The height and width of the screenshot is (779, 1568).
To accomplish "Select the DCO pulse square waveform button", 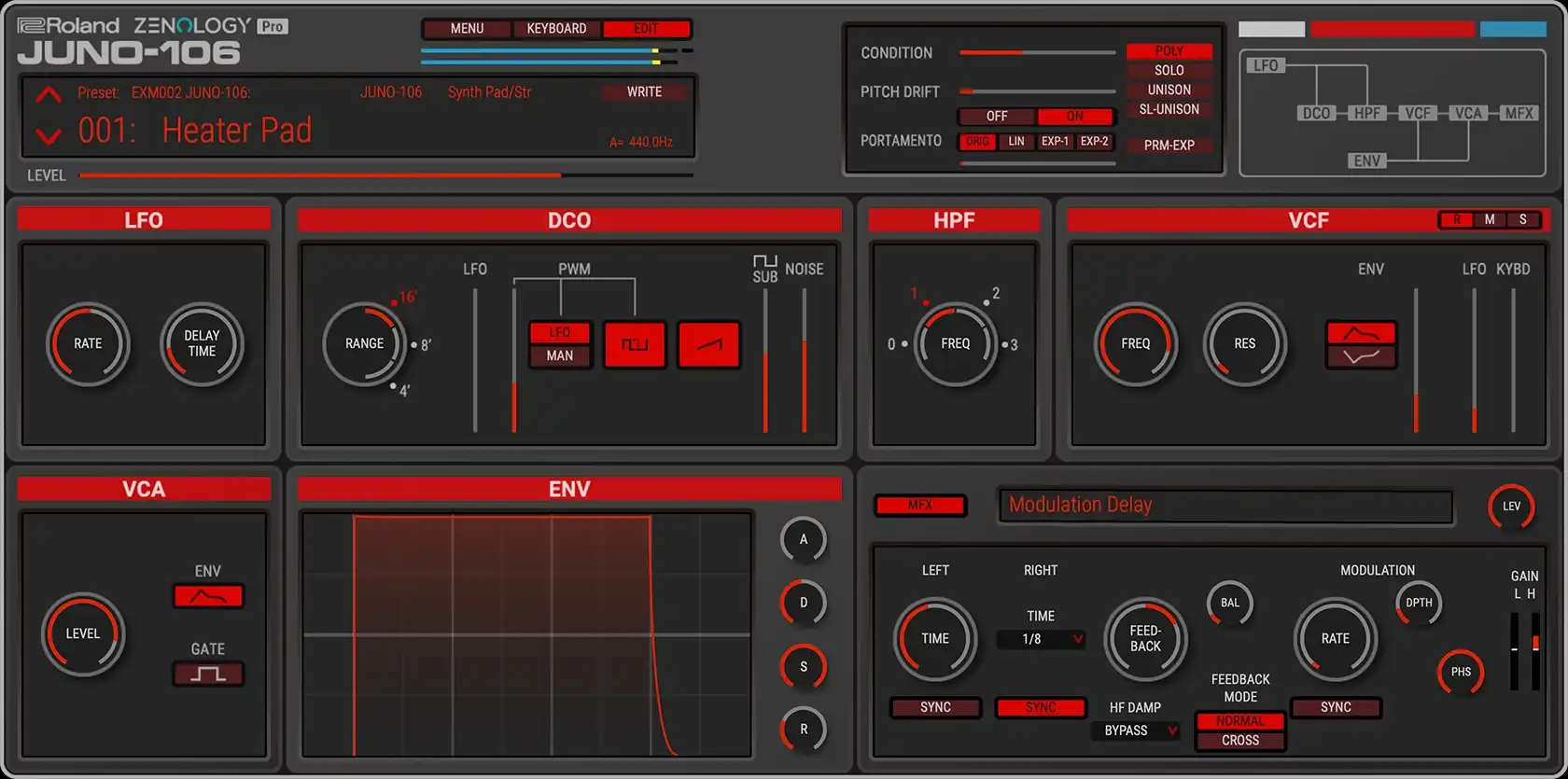I will [x=635, y=344].
